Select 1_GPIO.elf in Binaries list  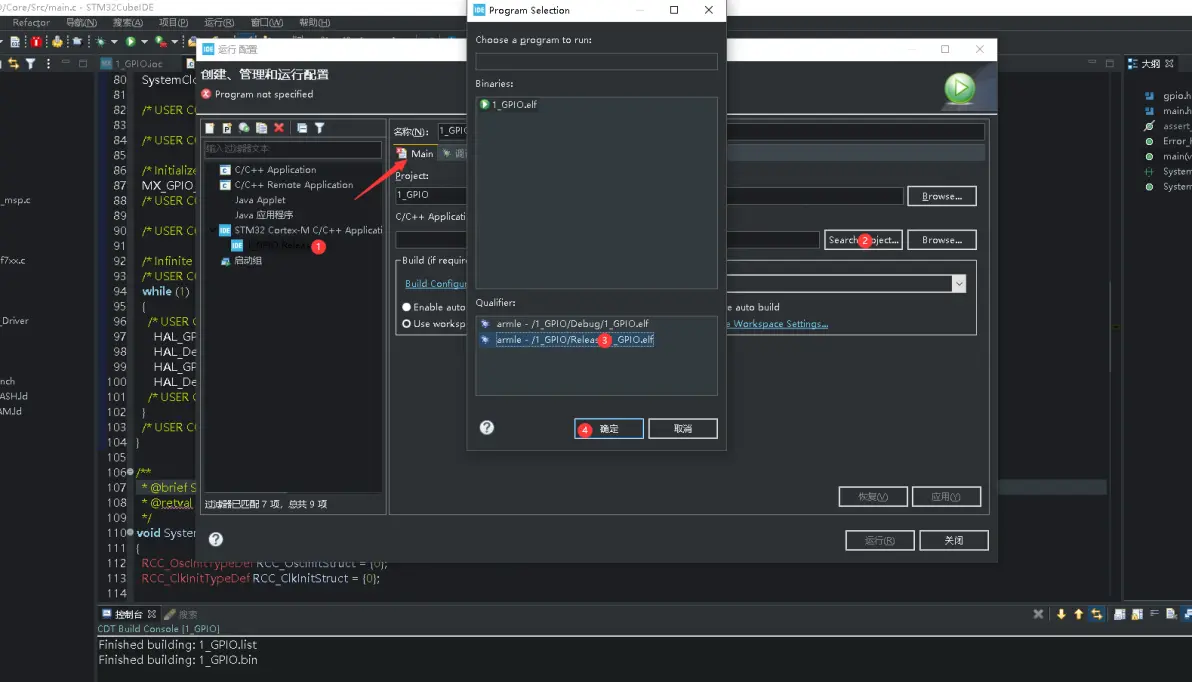(x=508, y=105)
